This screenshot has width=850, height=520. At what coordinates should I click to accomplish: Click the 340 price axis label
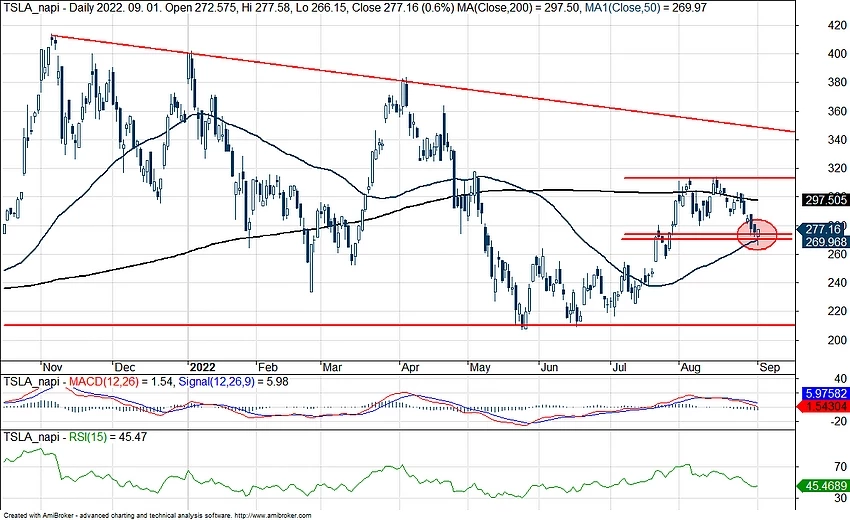click(837, 139)
